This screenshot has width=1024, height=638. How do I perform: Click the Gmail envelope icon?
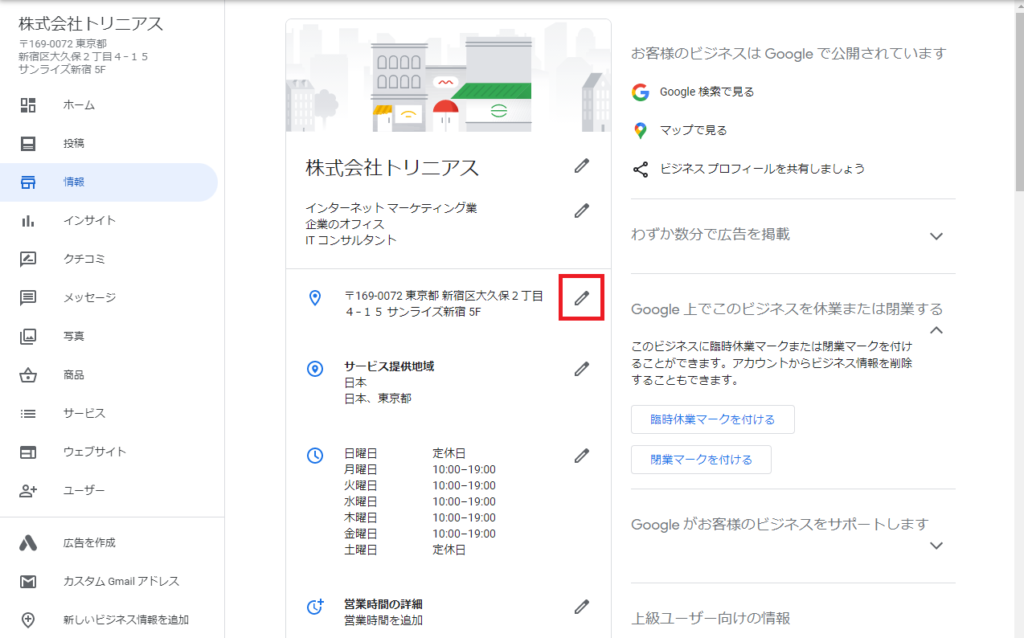coord(27,581)
